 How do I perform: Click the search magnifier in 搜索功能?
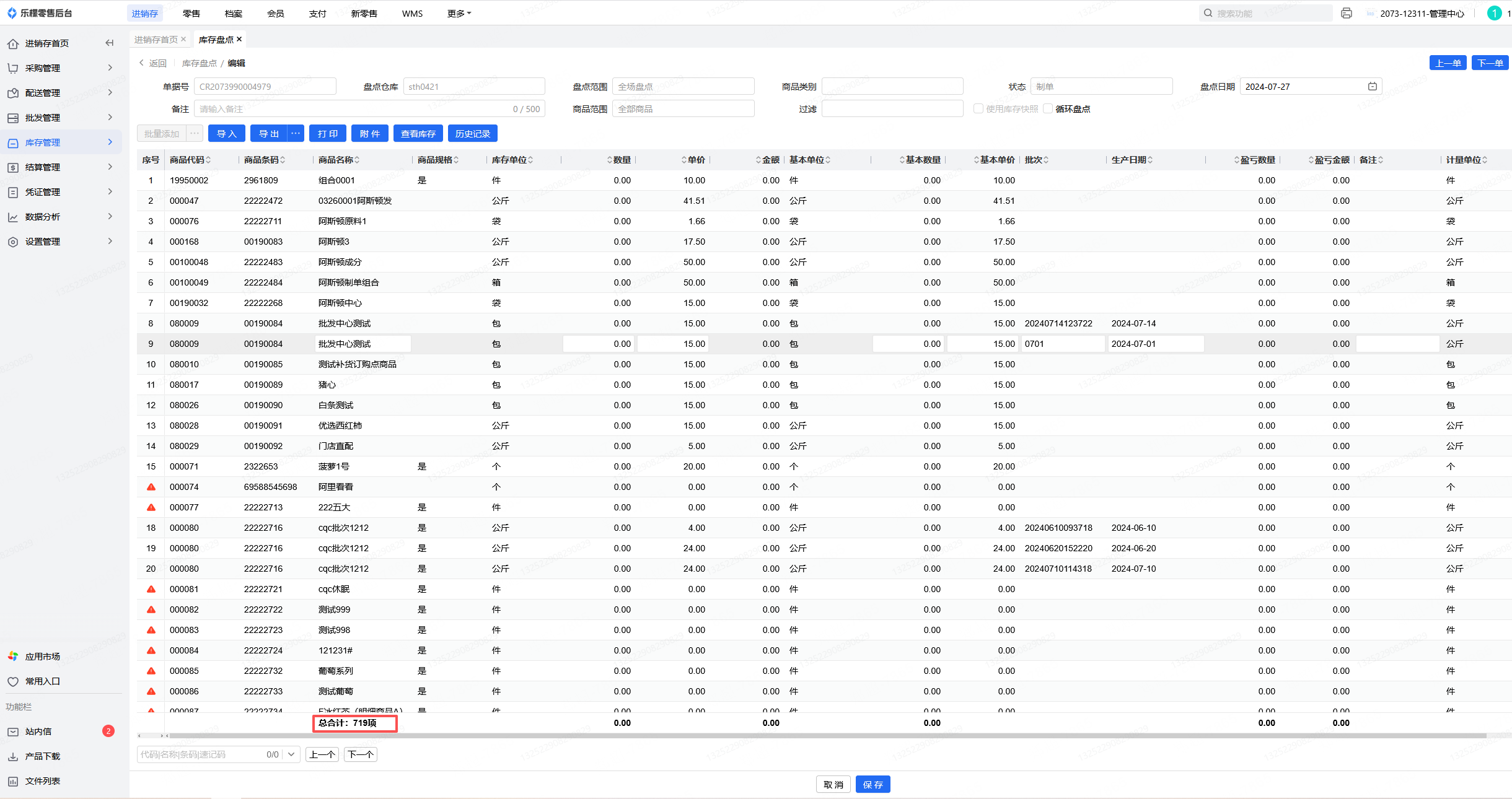pyautogui.click(x=1208, y=13)
